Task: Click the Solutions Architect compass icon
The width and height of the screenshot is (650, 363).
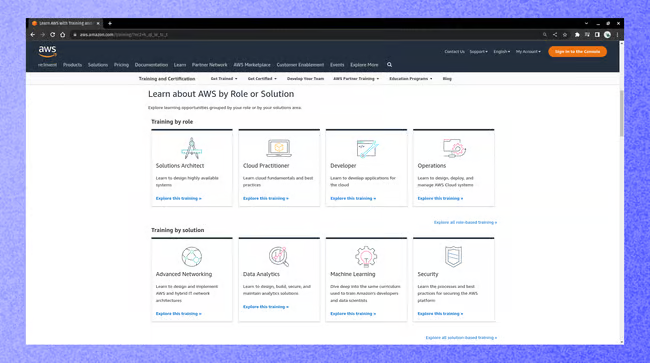Action: [192, 148]
